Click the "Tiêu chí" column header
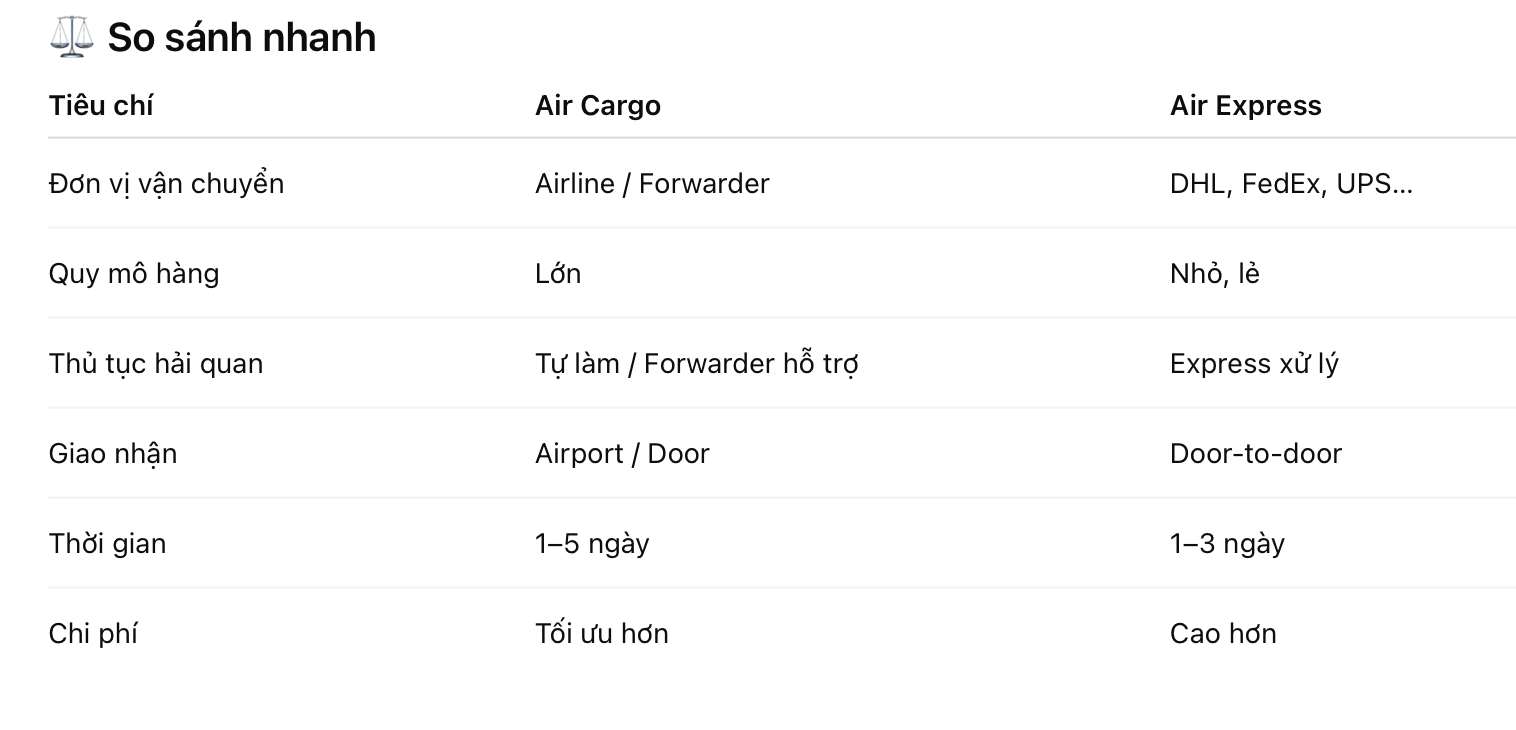The image size is (1516, 730). coord(101,106)
